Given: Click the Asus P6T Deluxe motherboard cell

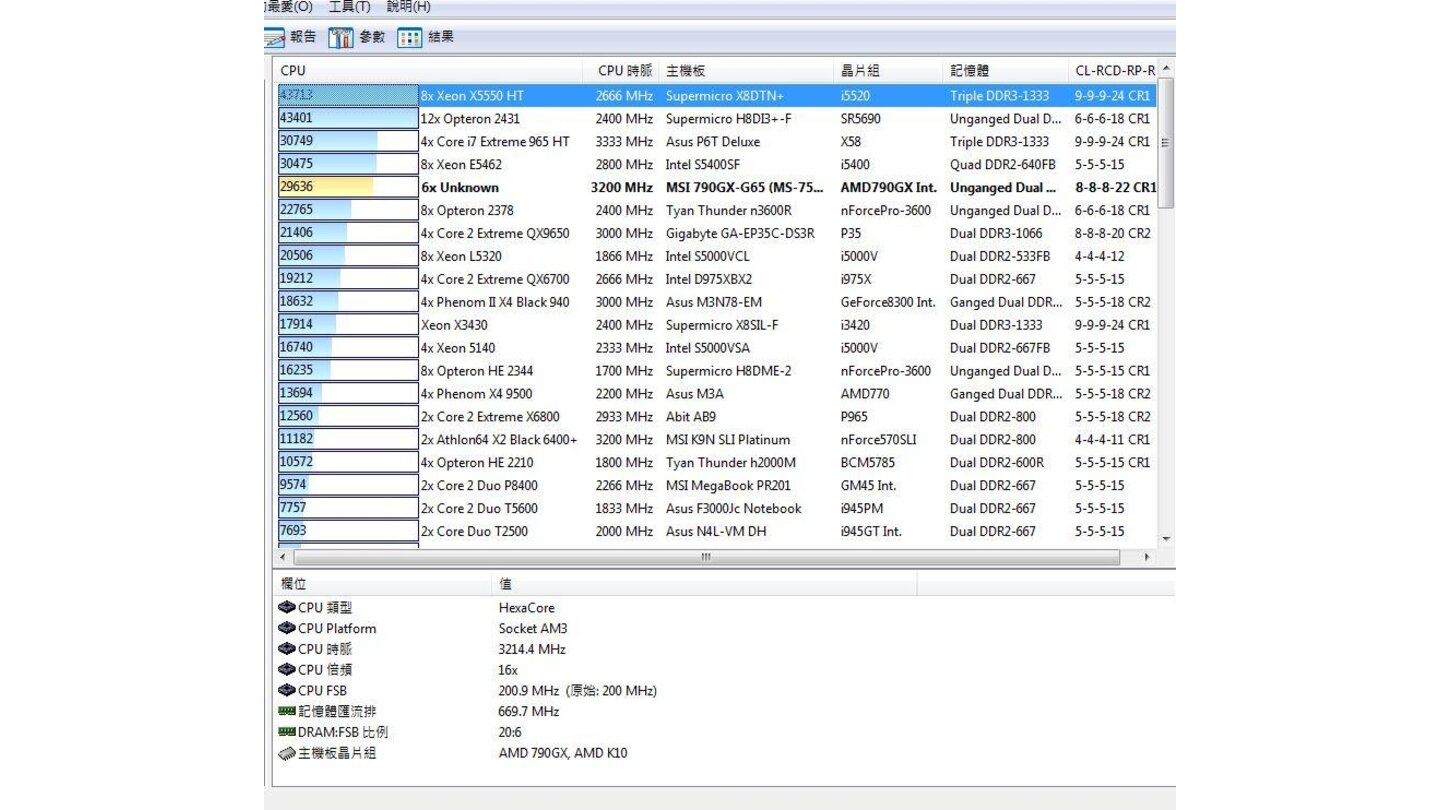Looking at the screenshot, I should click(x=713, y=142).
